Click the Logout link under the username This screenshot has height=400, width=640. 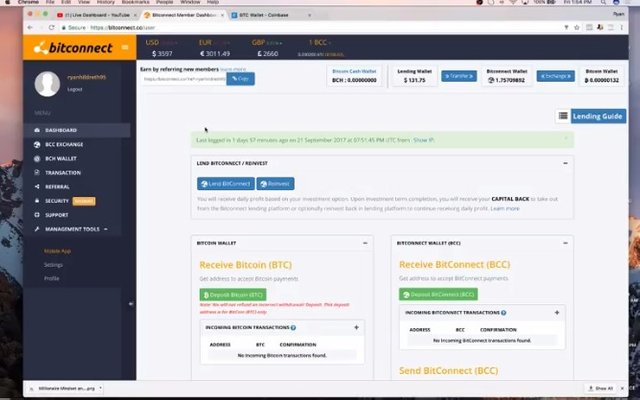click(75, 89)
